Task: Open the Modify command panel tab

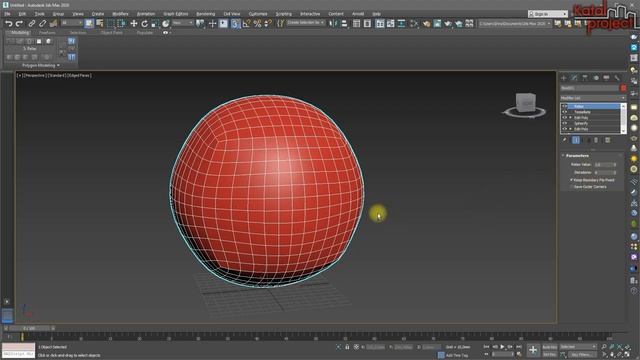Action: point(574,78)
